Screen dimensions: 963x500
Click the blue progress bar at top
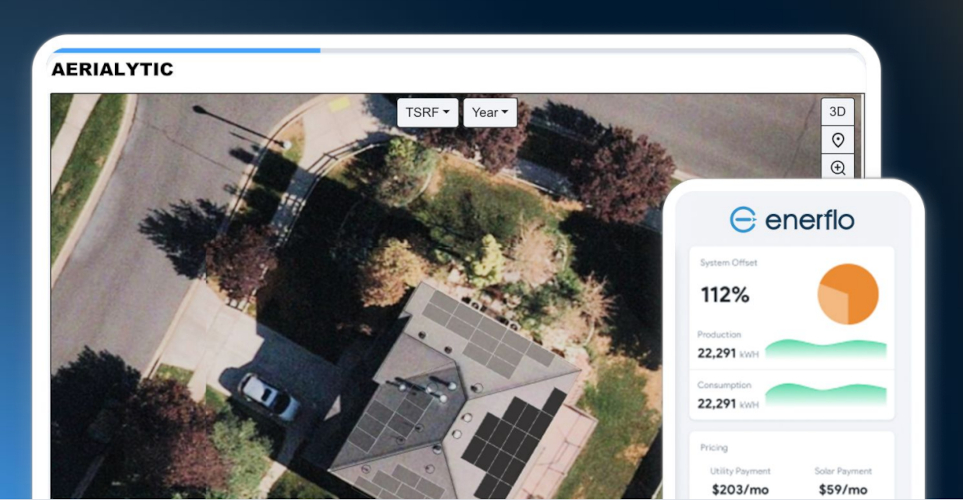point(186,49)
